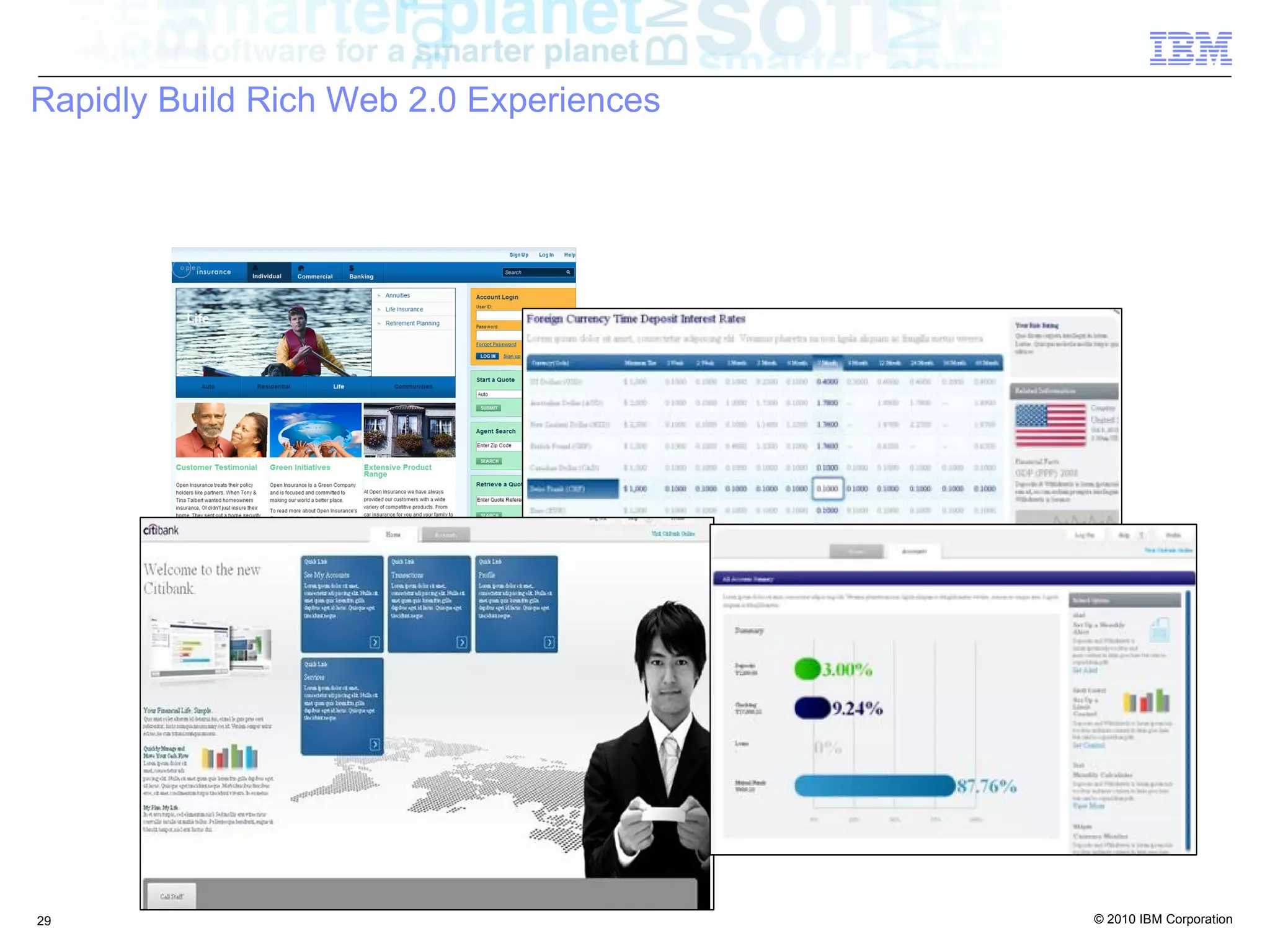Select the Banking tab on Open Insurance
Screen dimensions: 1270x952
point(362,272)
